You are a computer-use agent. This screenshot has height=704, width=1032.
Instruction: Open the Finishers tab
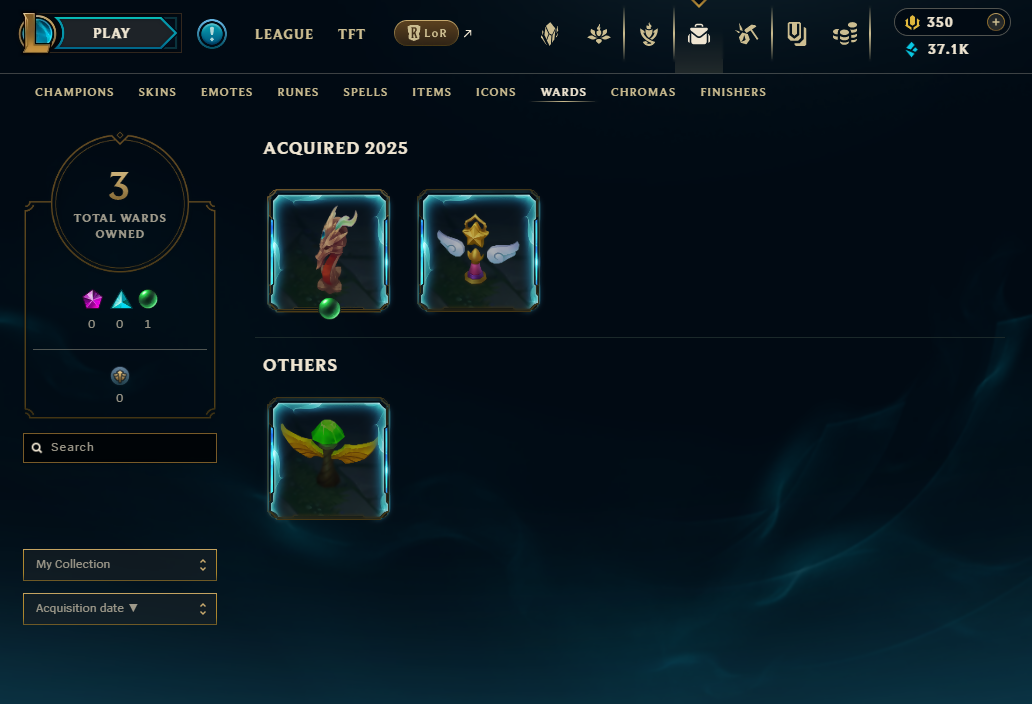(733, 92)
